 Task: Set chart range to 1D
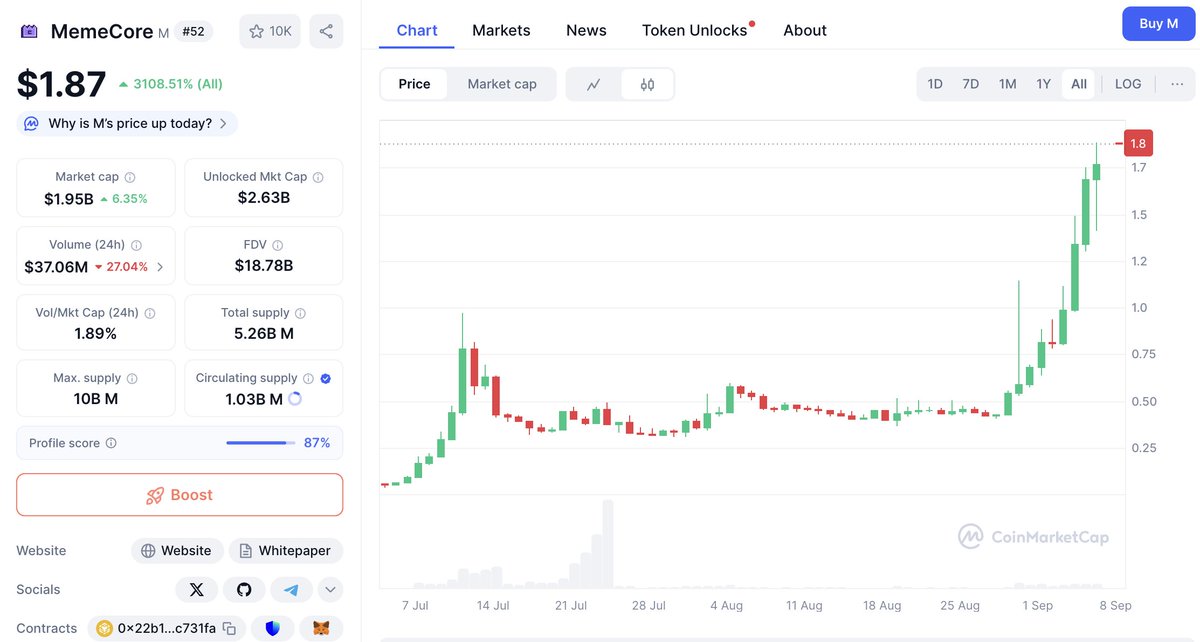tap(935, 84)
